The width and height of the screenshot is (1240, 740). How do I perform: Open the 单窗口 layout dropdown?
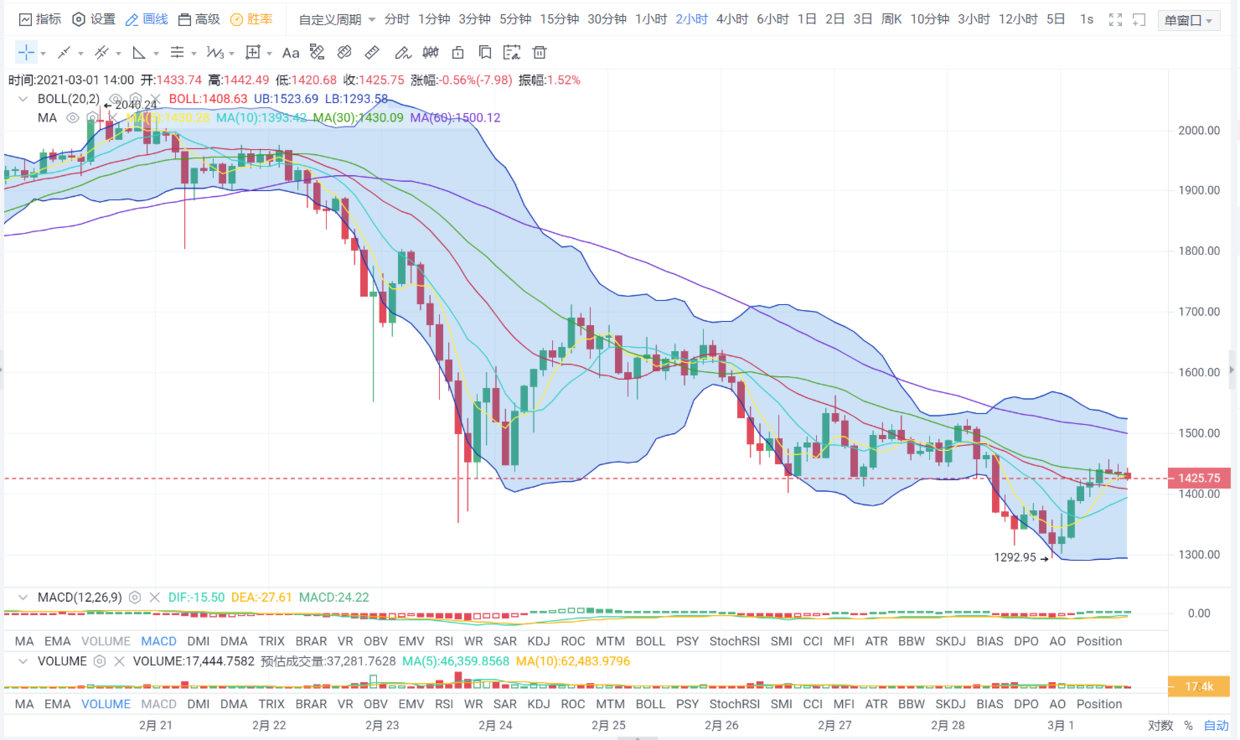click(1189, 21)
